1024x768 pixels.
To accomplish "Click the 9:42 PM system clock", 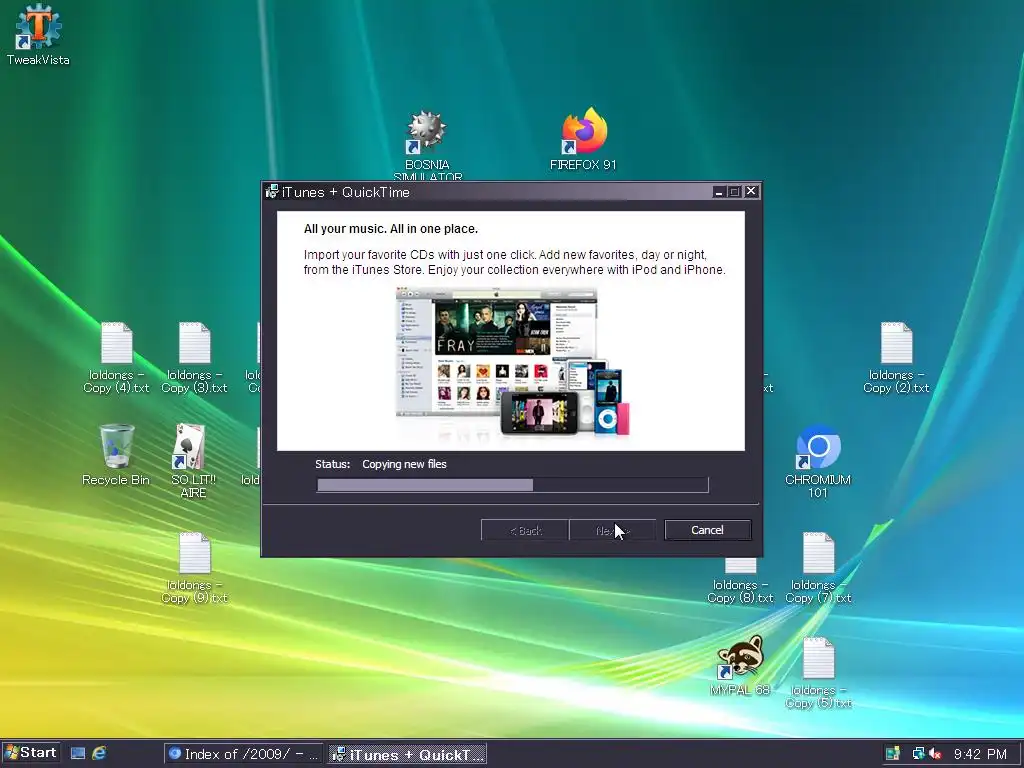I will tap(980, 754).
